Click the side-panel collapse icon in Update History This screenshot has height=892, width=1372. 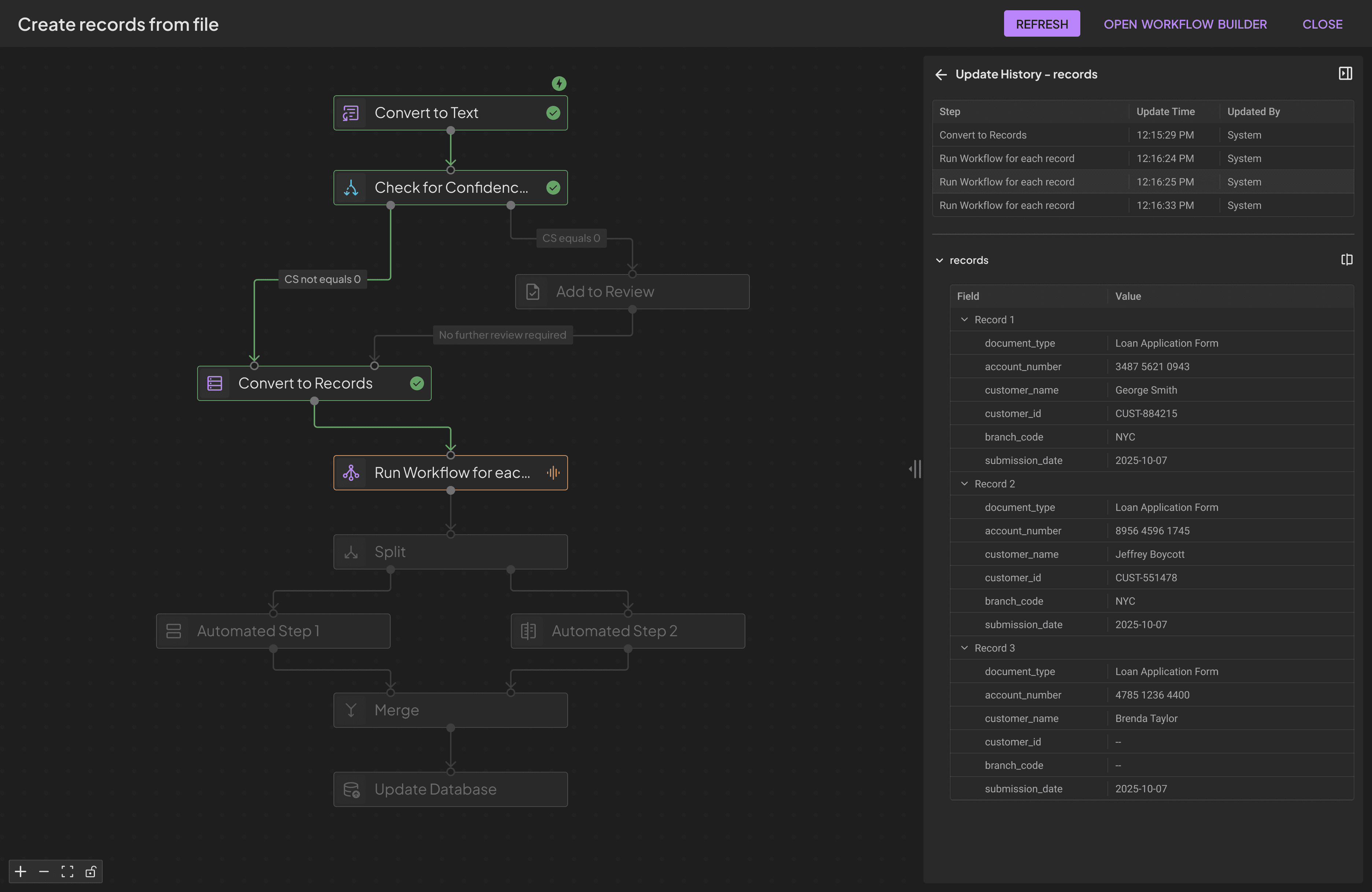point(1346,74)
